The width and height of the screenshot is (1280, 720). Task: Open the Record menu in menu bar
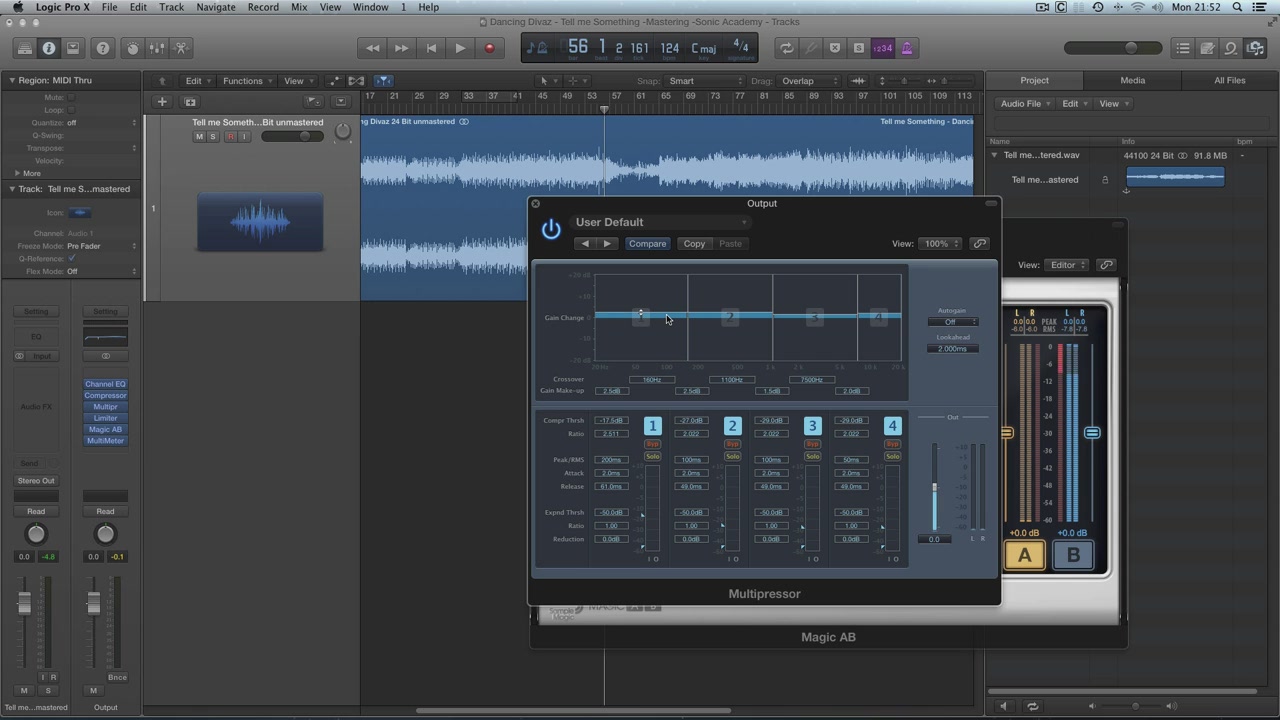tap(263, 7)
